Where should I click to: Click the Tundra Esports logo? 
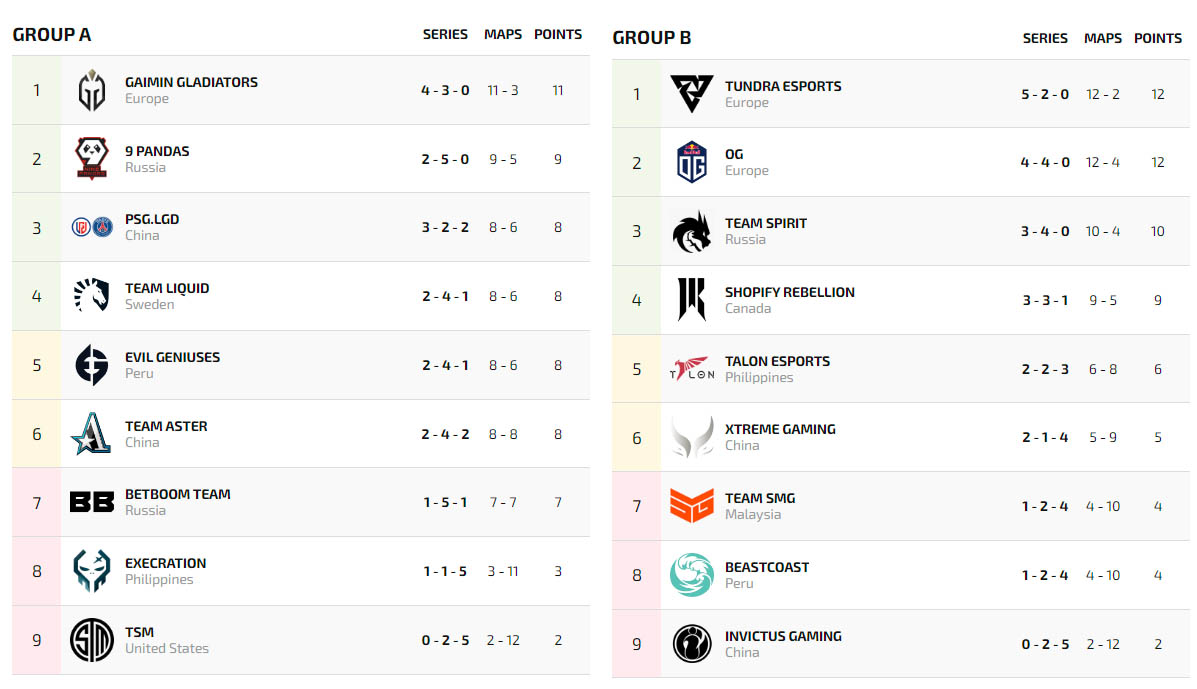(692, 94)
